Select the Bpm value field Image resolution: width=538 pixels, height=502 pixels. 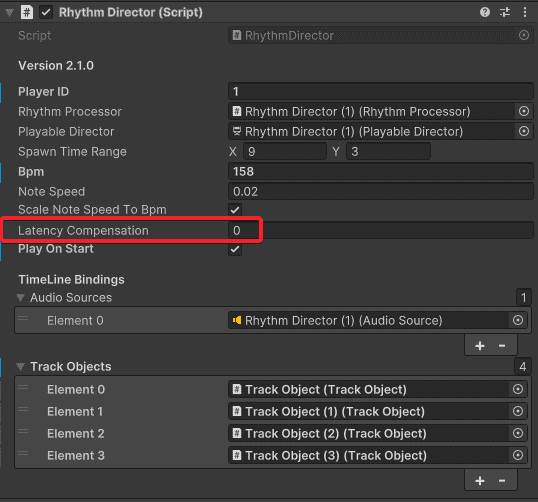point(381,171)
